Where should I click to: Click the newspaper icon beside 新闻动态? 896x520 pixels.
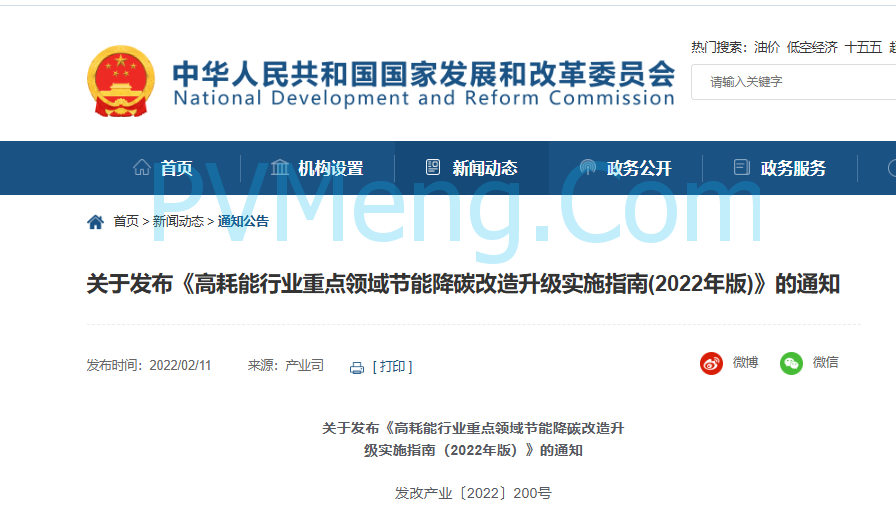(x=433, y=167)
